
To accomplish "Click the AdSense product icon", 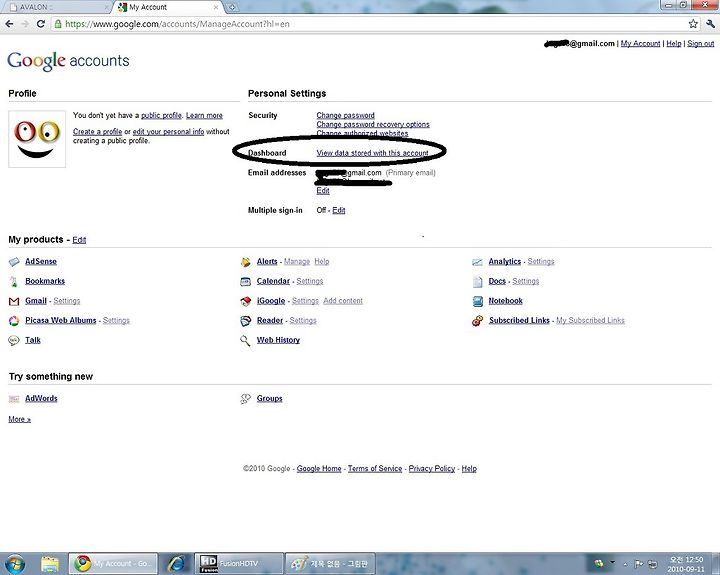I will click(x=14, y=262).
